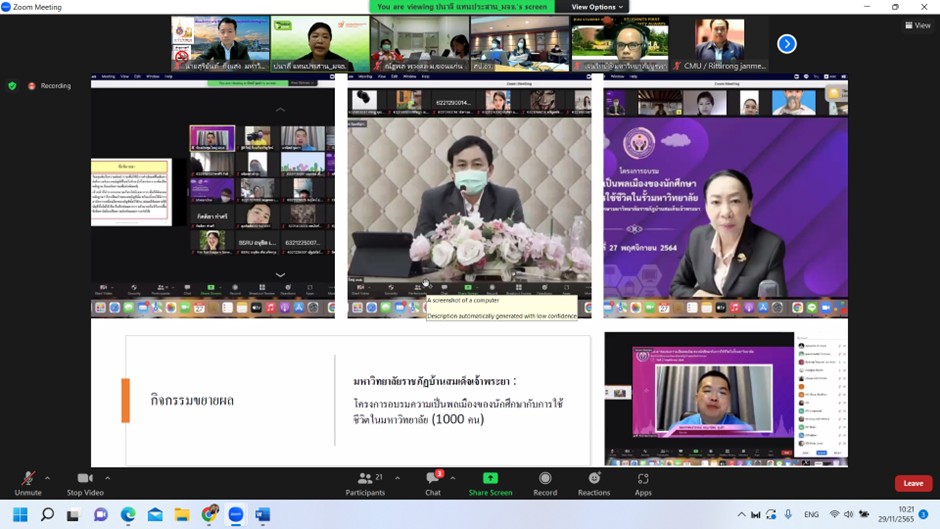The height and width of the screenshot is (529, 940).
Task: Open Windows Start menu
Action: (20, 515)
